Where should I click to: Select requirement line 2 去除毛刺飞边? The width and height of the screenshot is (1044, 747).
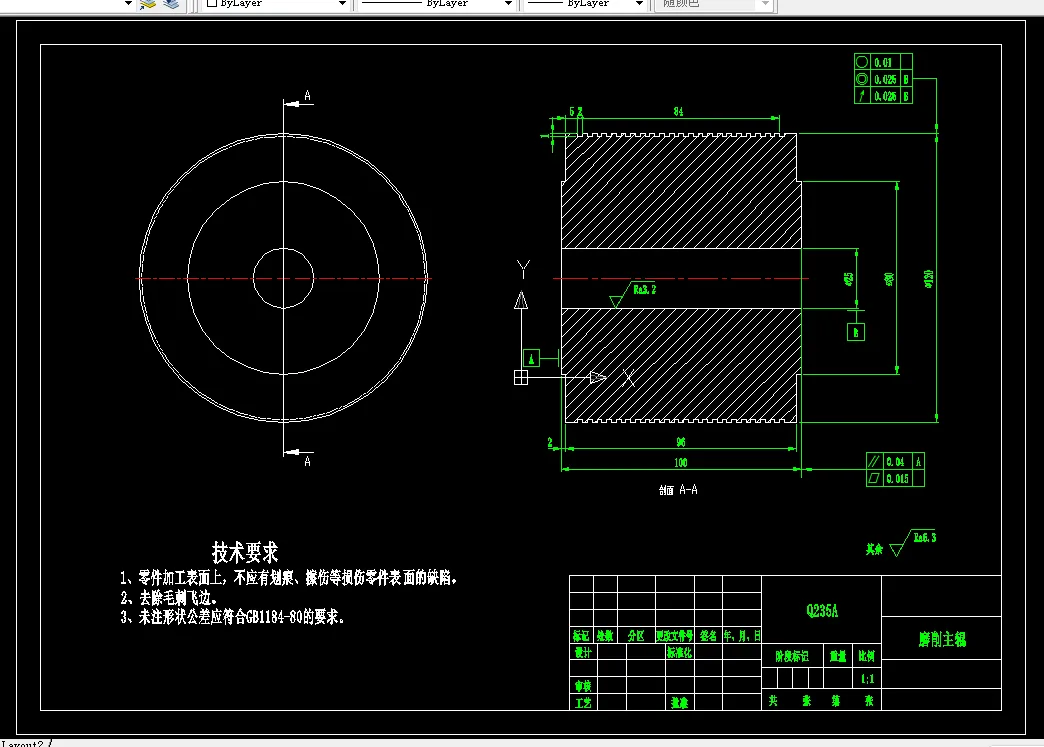pyautogui.click(x=168, y=597)
